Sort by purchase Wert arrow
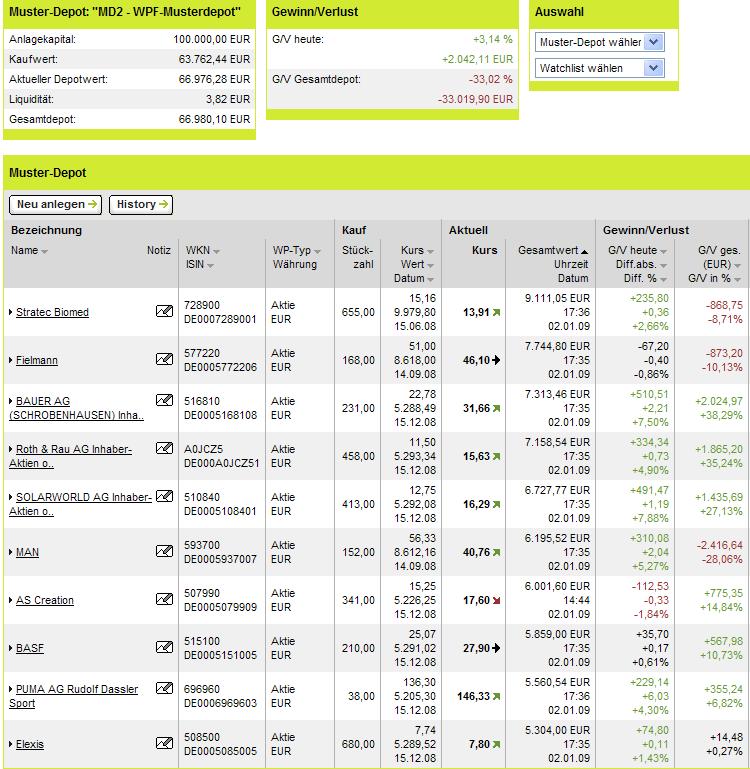Image resolution: width=750 pixels, height=769 pixels. coord(430,266)
